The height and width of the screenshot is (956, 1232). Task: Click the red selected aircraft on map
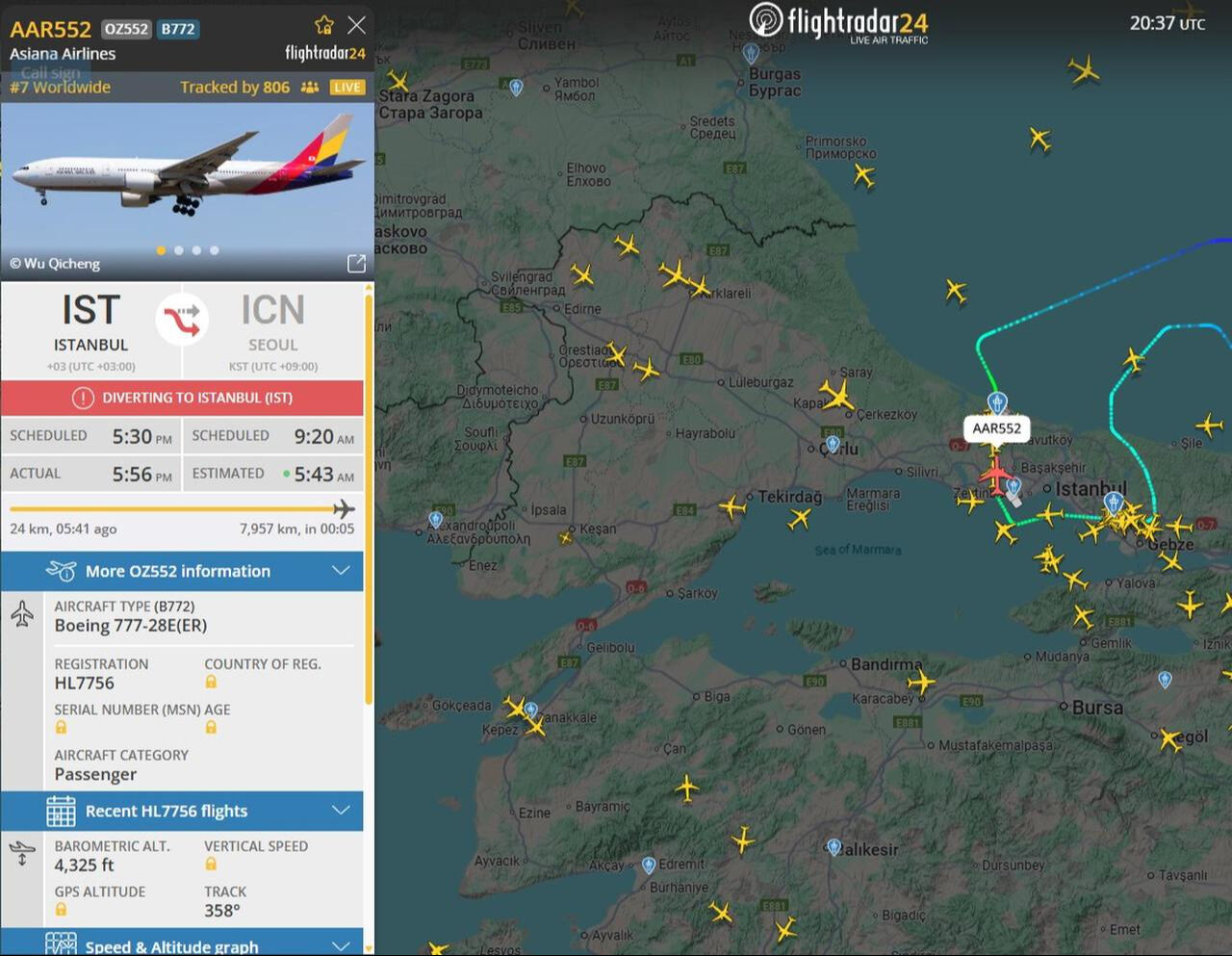tap(994, 477)
